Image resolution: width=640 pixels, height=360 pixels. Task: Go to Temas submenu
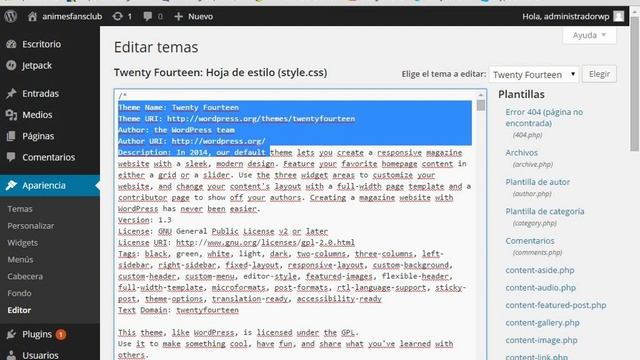20,209
